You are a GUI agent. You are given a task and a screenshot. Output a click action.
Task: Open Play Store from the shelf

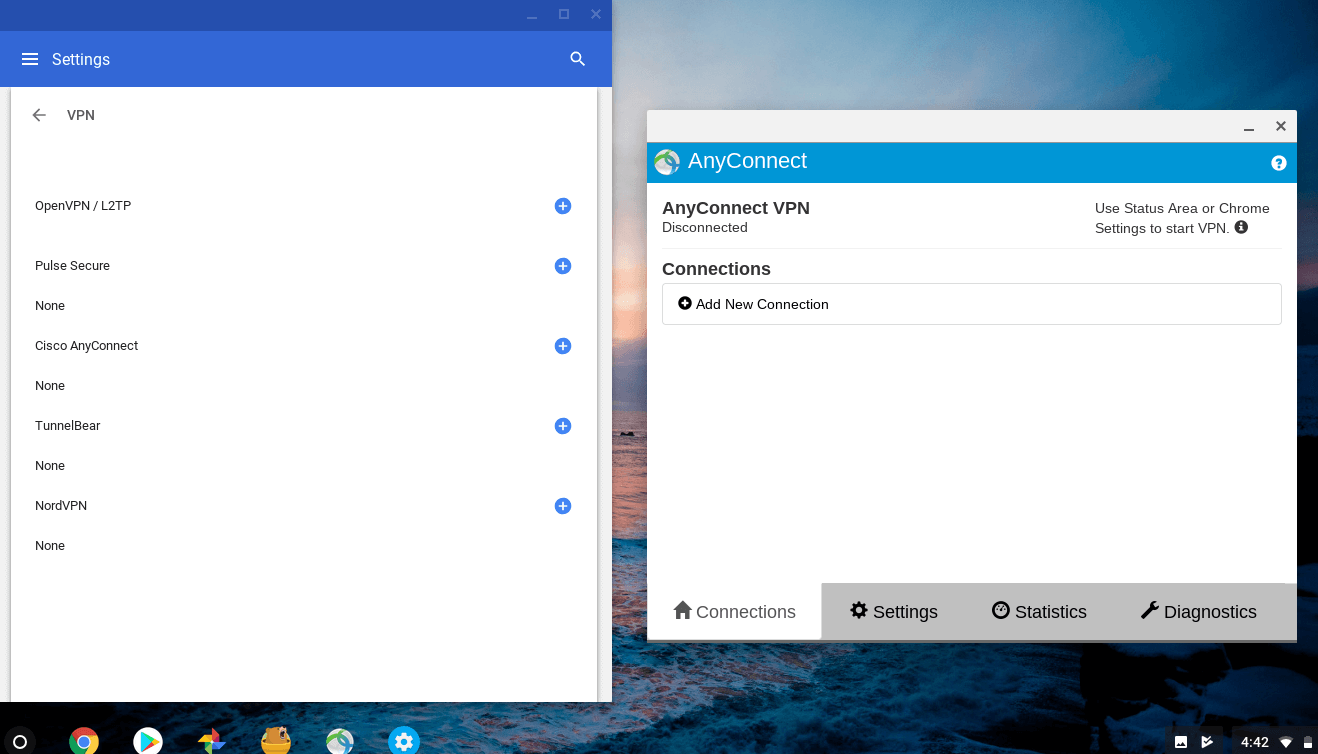148,741
